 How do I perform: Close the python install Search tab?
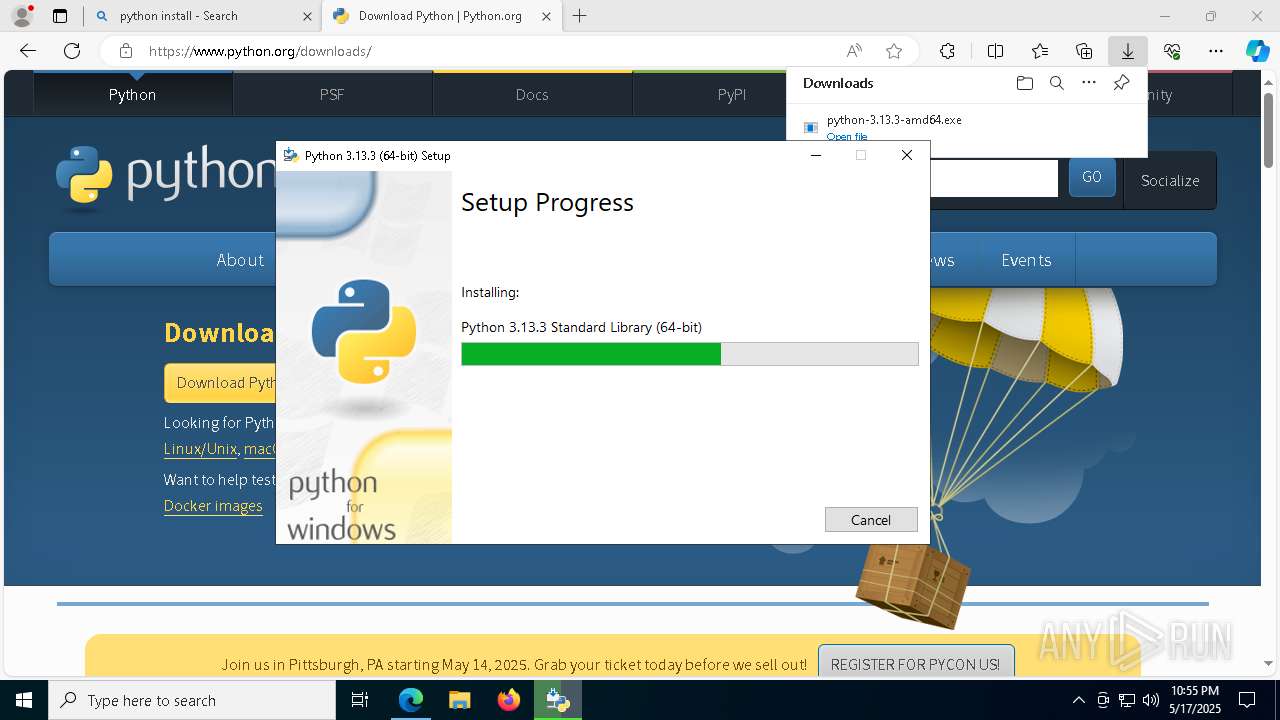[306, 16]
